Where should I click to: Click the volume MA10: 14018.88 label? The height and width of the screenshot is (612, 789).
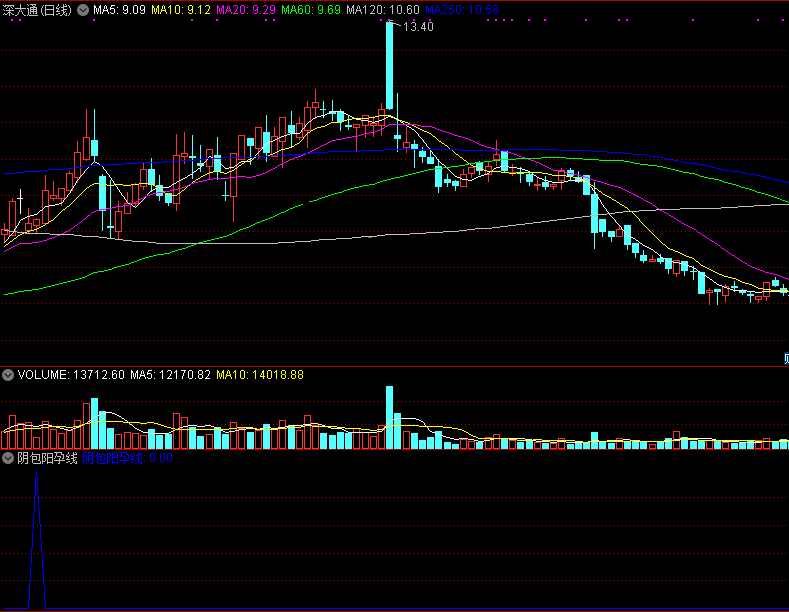pos(260,375)
